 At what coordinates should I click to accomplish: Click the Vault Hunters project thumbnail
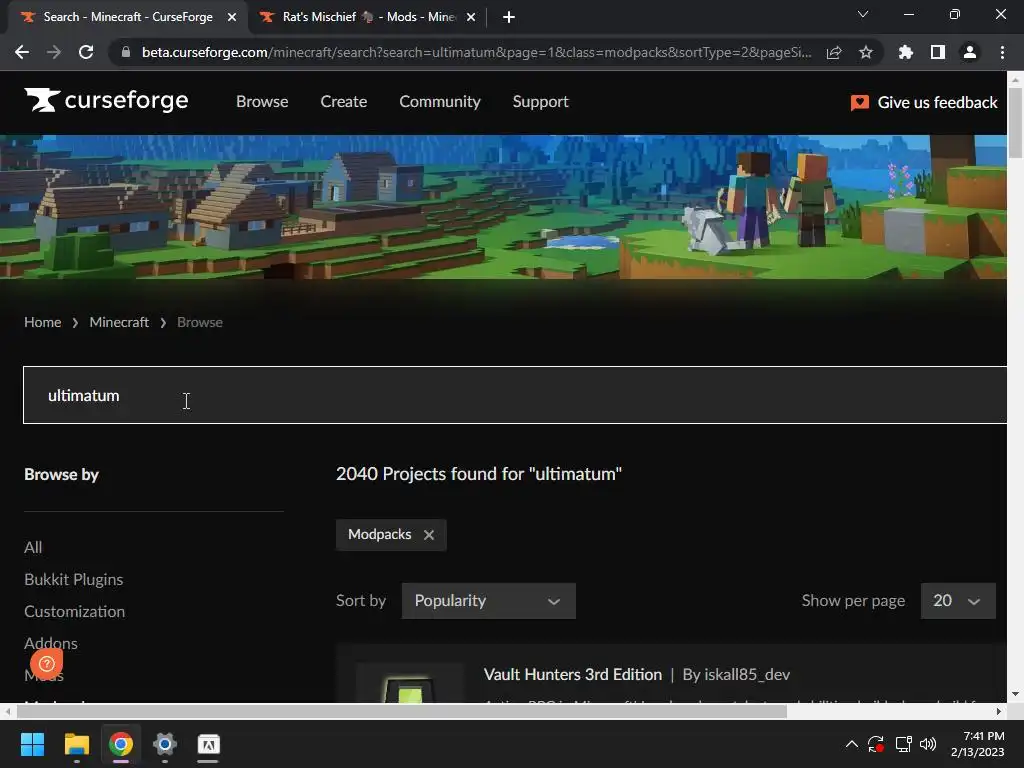coord(409,683)
